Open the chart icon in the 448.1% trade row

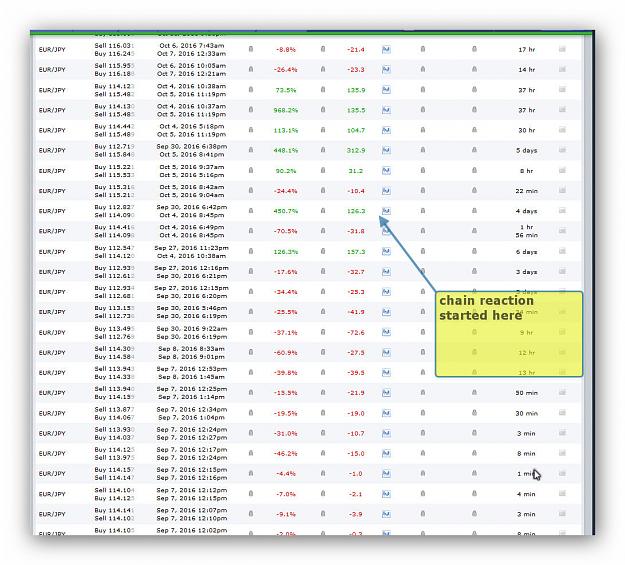386,150
